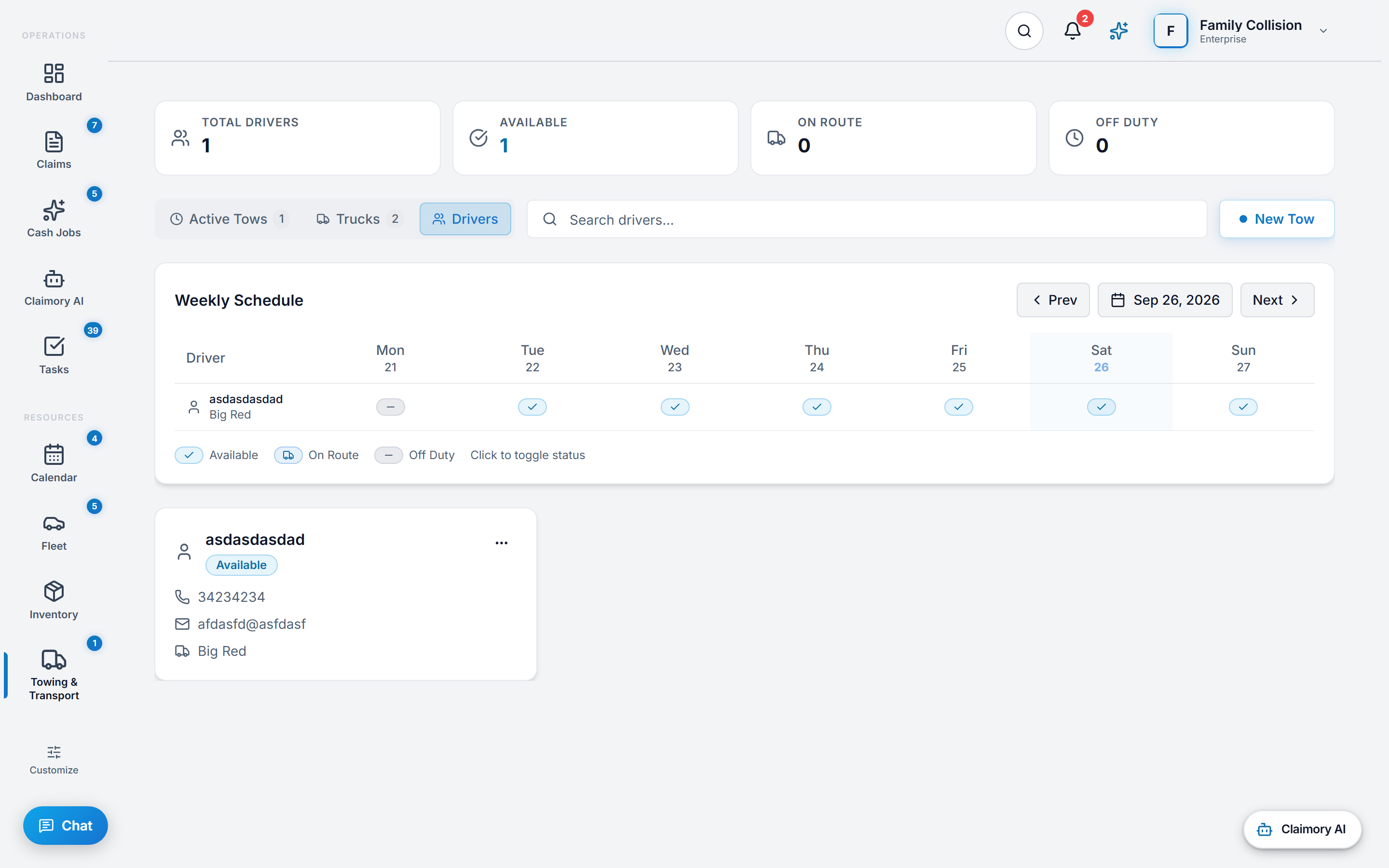1389x868 pixels.
Task: Toggle Saturday 26 availability status
Action: point(1101,407)
